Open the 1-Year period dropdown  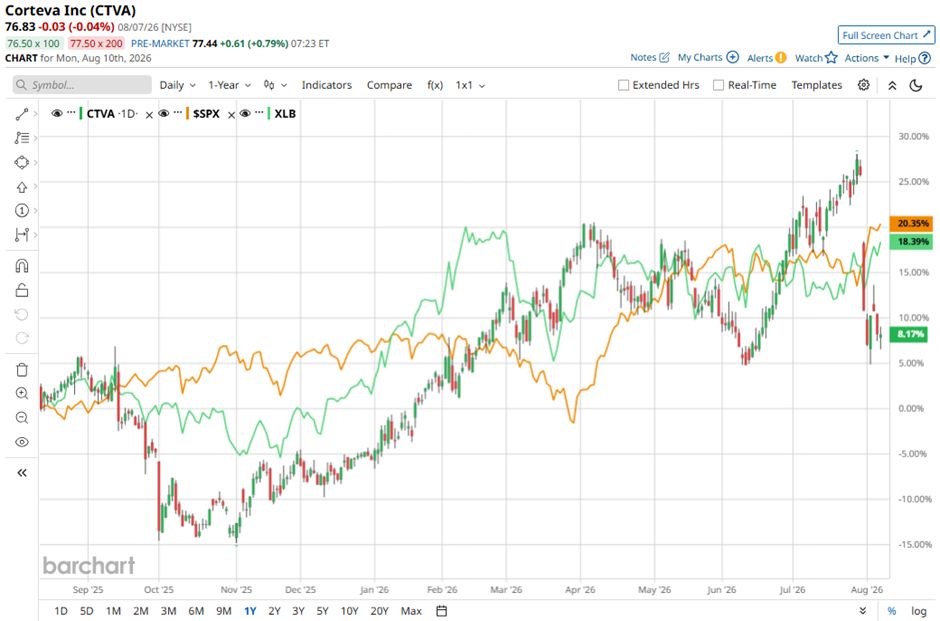click(x=230, y=85)
